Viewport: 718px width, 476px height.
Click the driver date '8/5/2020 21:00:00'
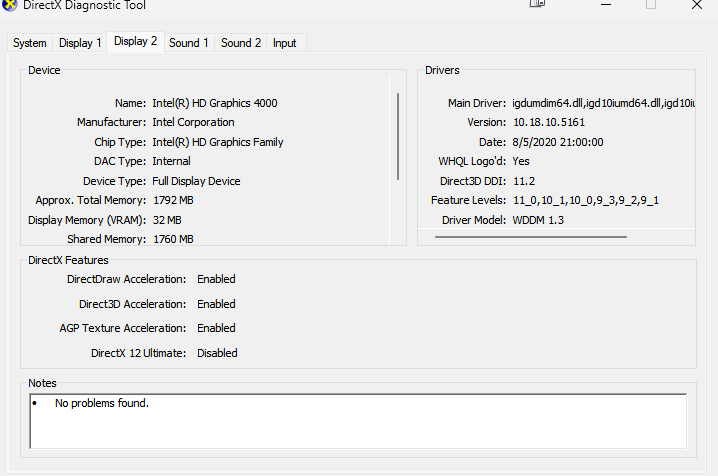(x=558, y=142)
